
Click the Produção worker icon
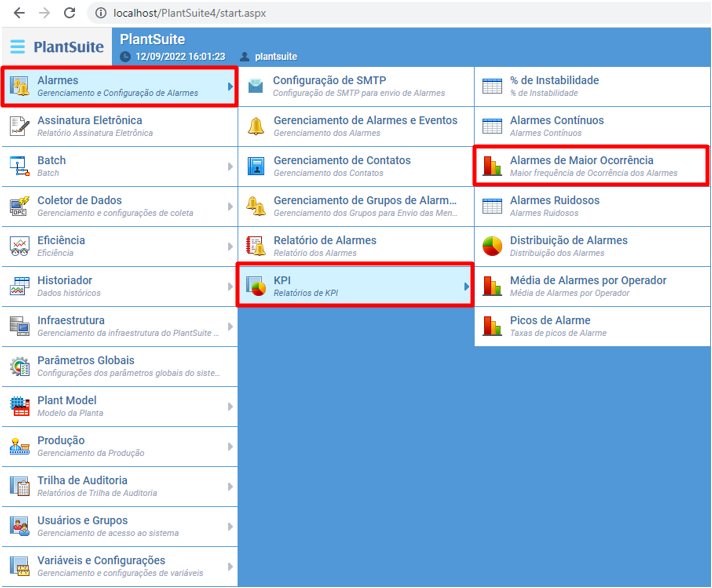(x=20, y=446)
